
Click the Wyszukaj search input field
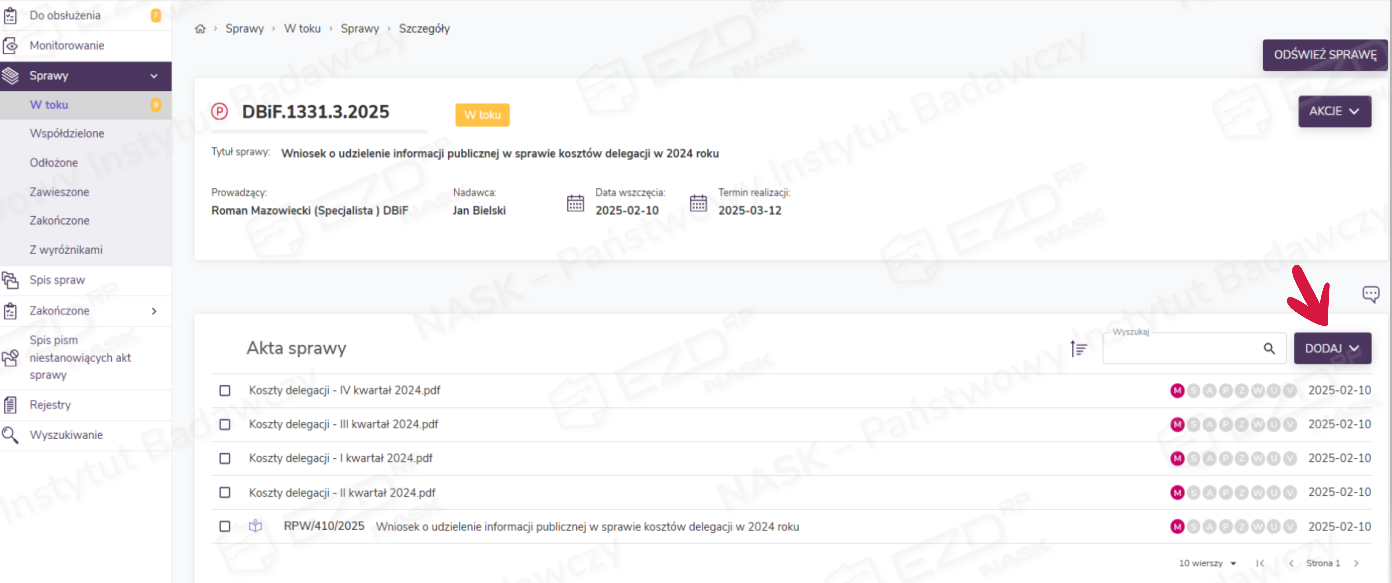pos(1180,349)
